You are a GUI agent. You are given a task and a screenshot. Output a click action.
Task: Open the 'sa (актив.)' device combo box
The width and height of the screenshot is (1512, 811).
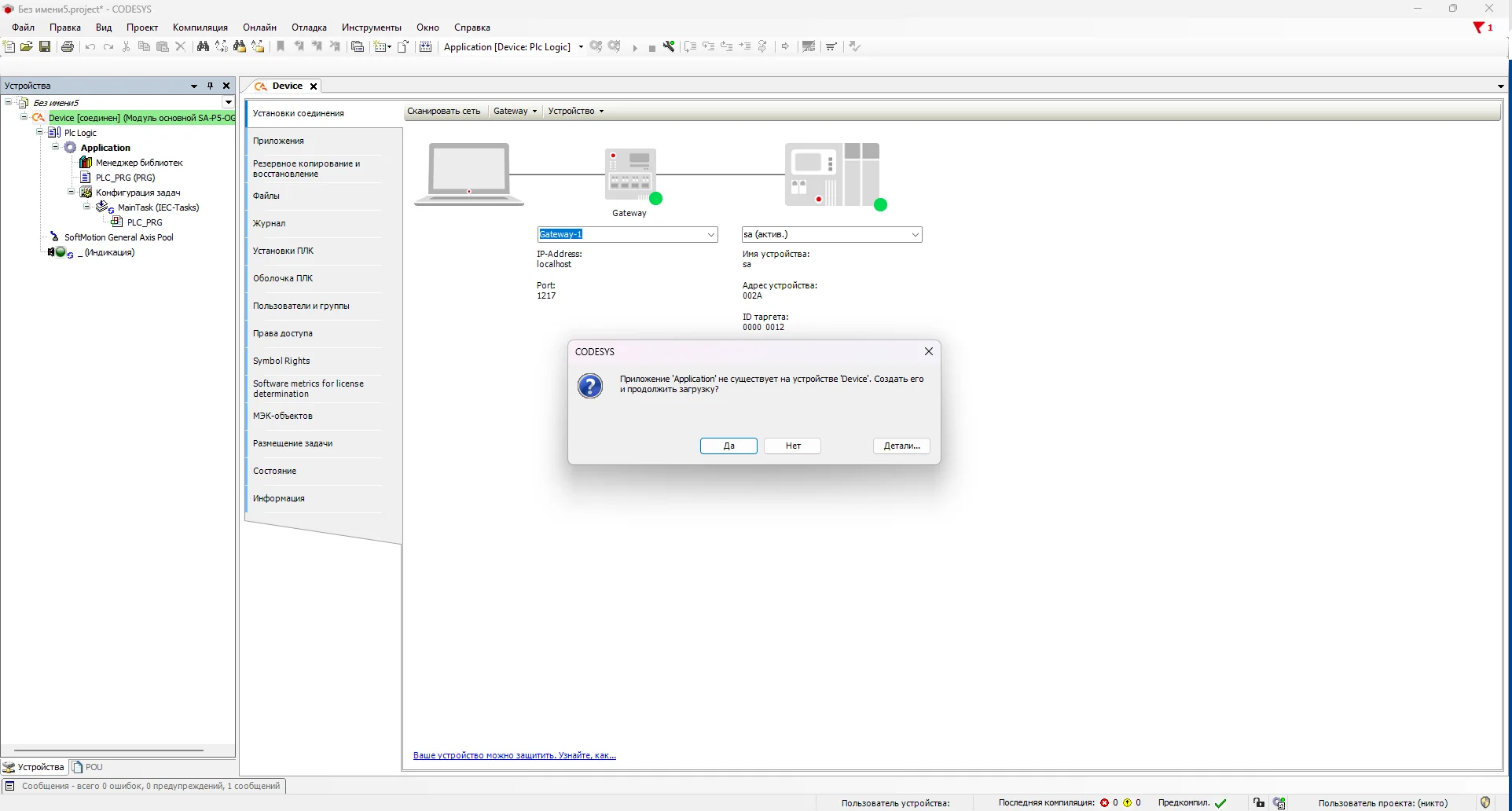click(915, 235)
